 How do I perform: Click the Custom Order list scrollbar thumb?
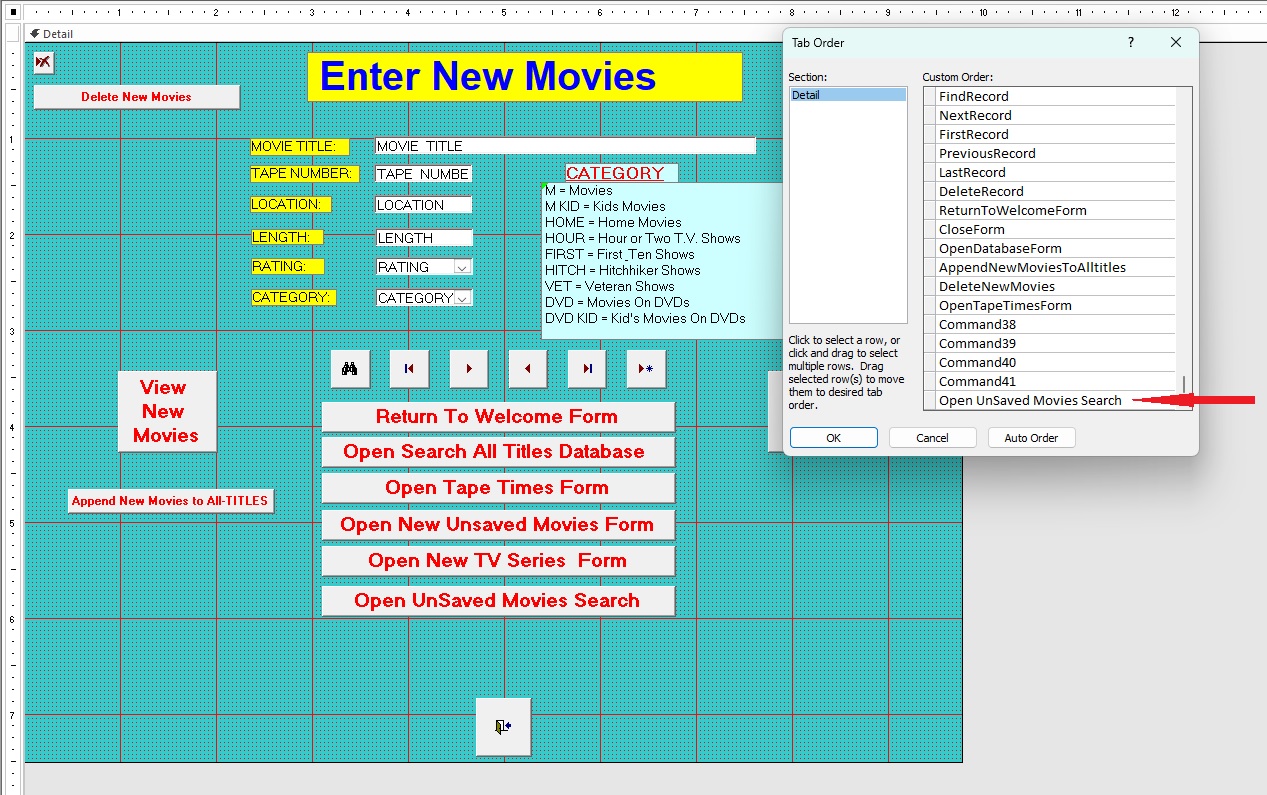(1184, 386)
